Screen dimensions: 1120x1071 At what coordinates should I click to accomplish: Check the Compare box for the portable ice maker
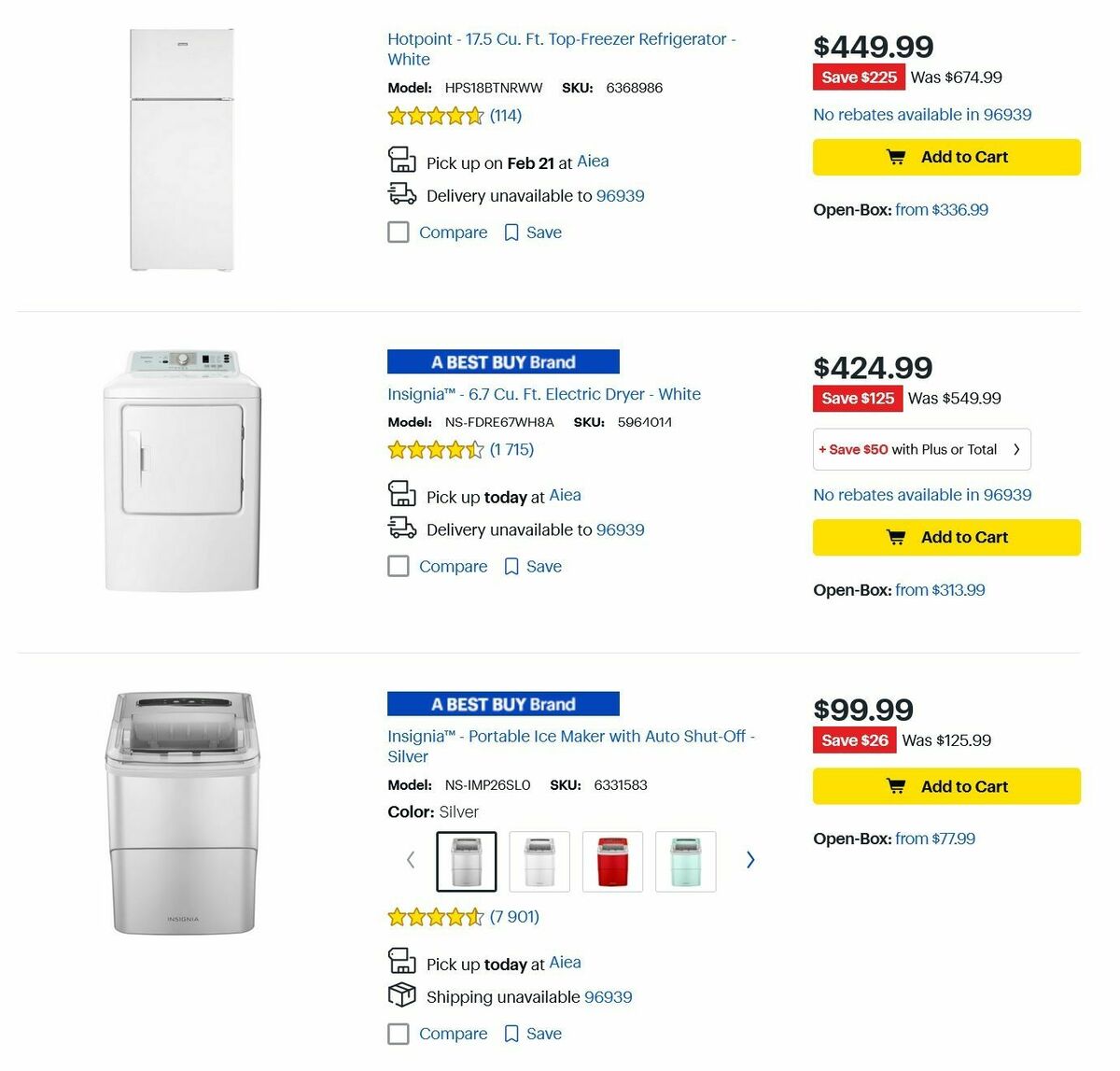point(399,1034)
